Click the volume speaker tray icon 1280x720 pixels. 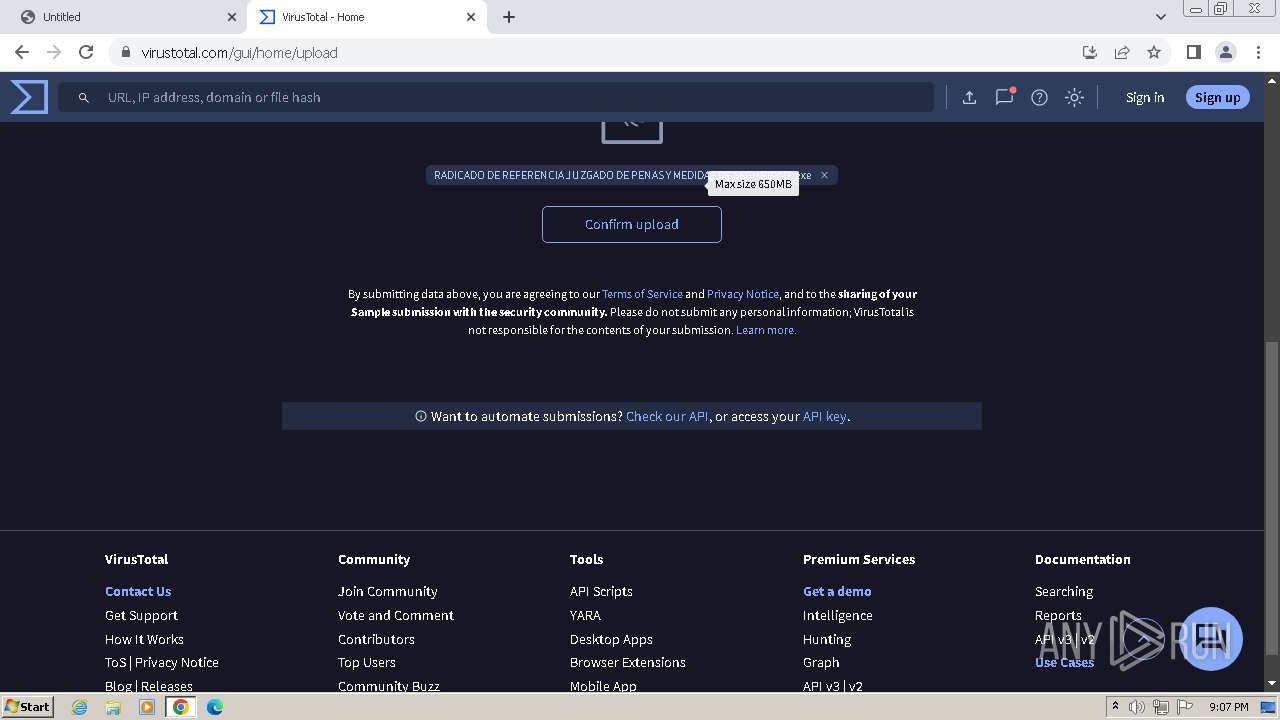[x=1137, y=707]
